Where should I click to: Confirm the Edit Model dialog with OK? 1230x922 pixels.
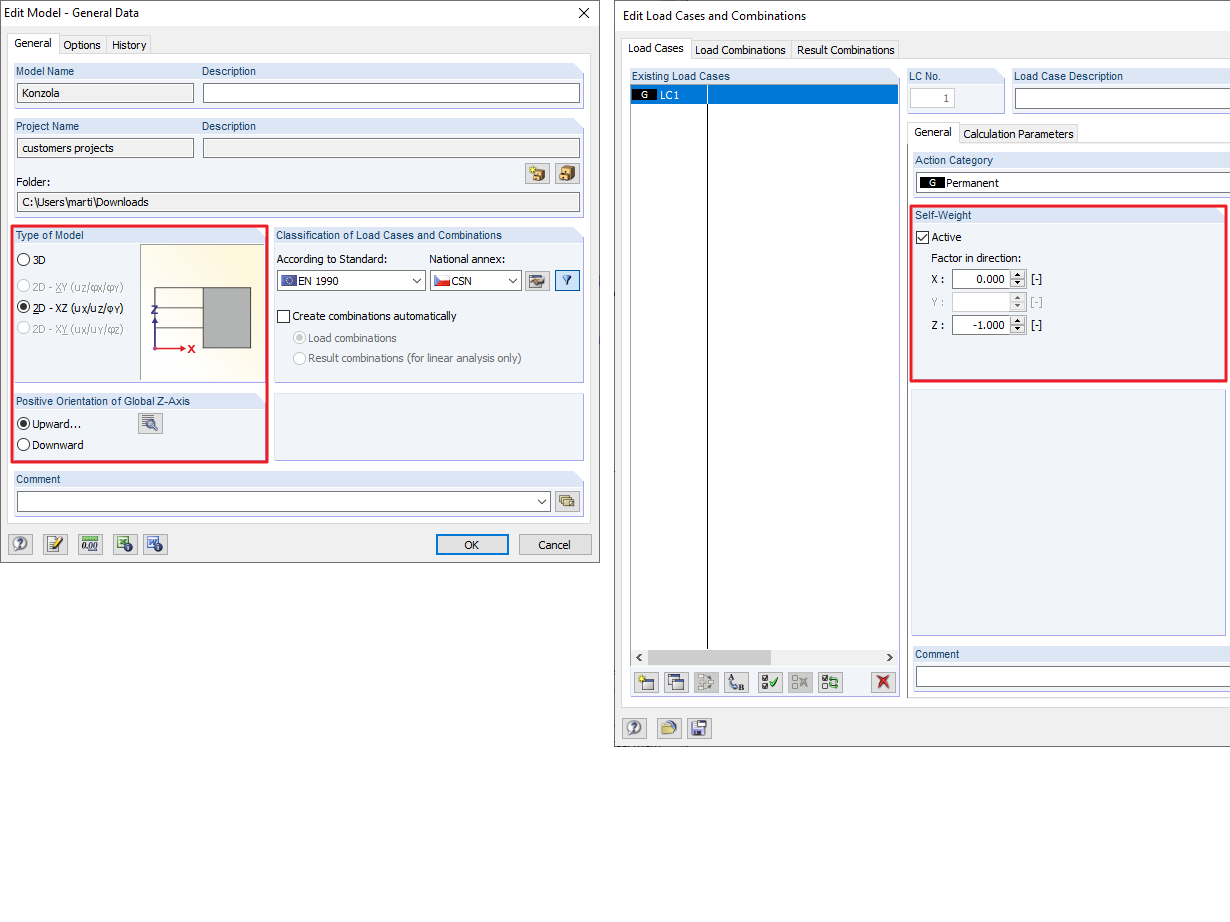tap(471, 544)
